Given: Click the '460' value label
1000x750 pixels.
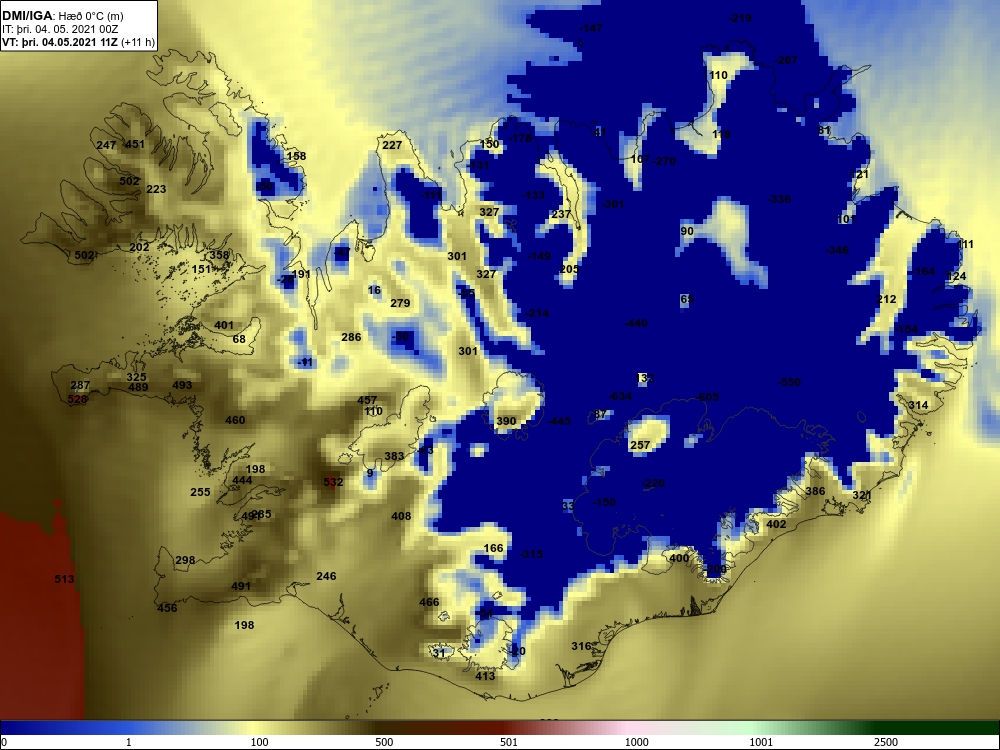Looking at the screenshot, I should 235,420.
